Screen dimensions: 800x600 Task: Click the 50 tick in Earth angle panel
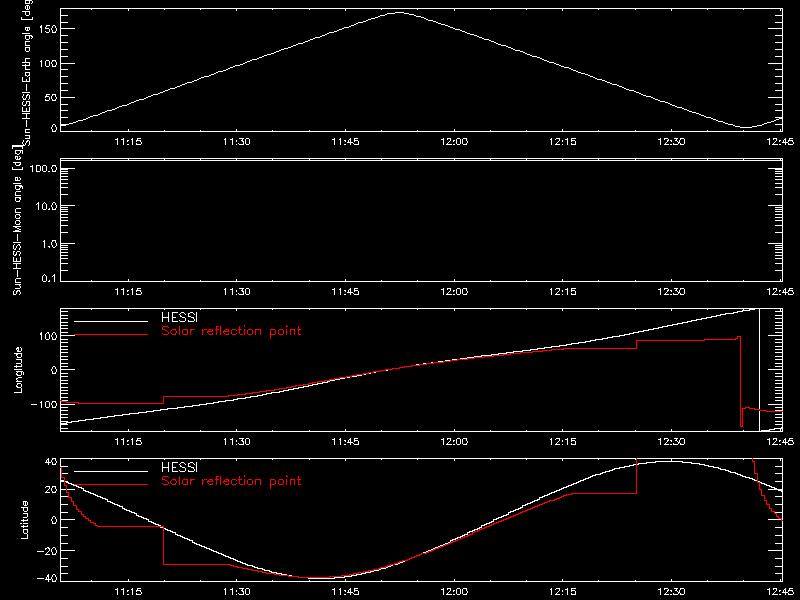[x=51, y=98]
